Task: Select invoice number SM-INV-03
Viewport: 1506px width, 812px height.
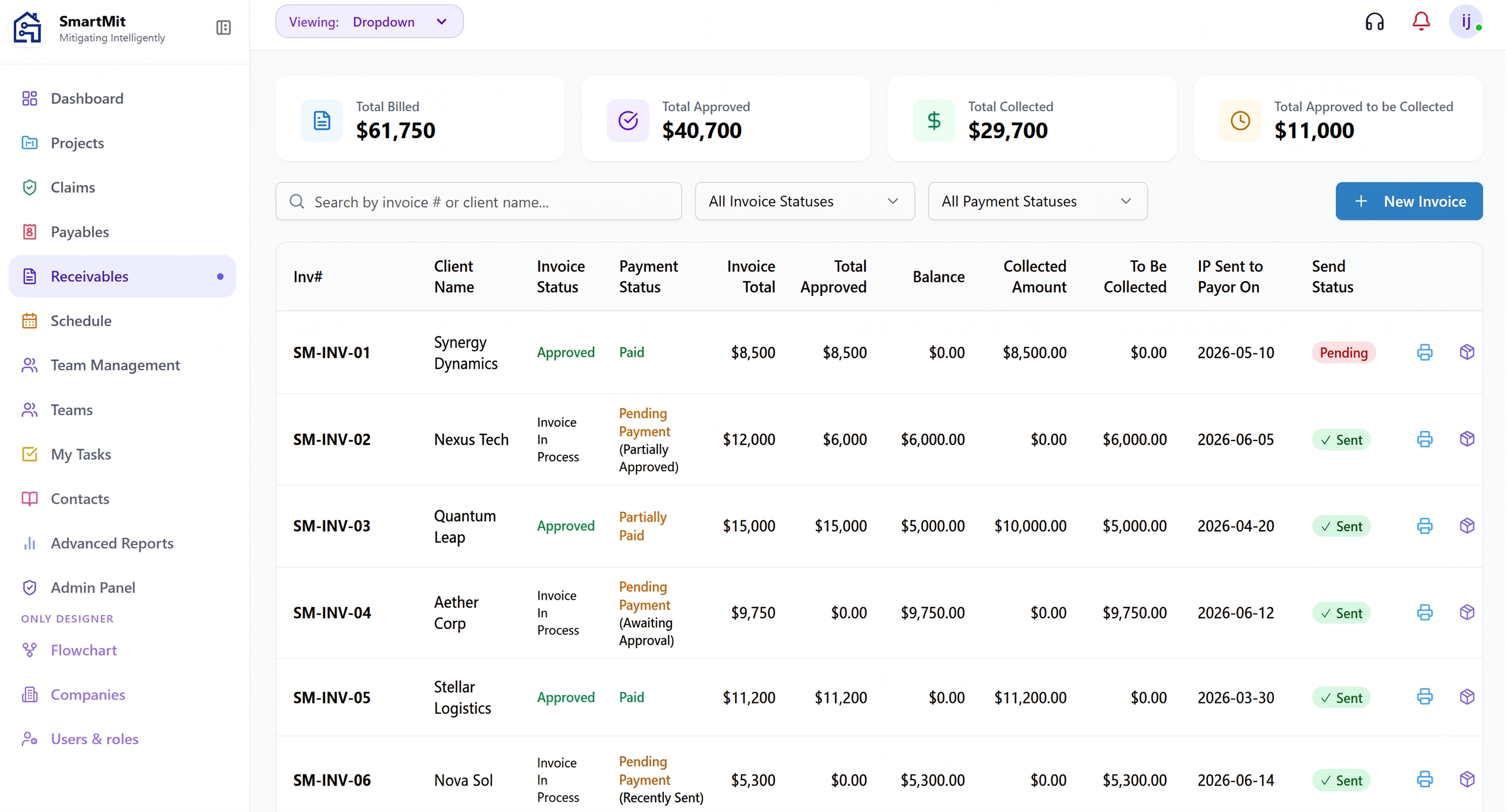Action: click(332, 526)
